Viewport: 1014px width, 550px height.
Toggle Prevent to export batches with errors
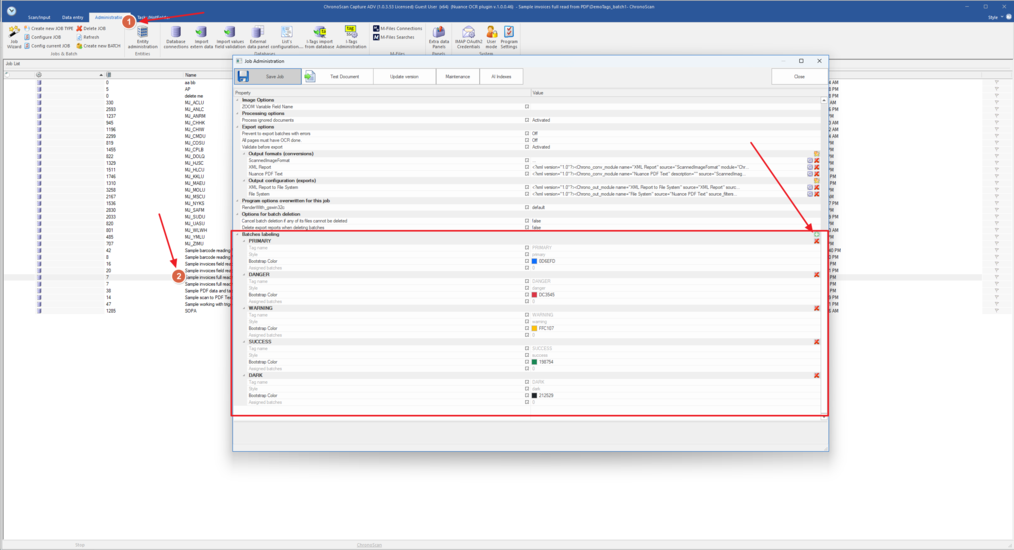tap(527, 134)
